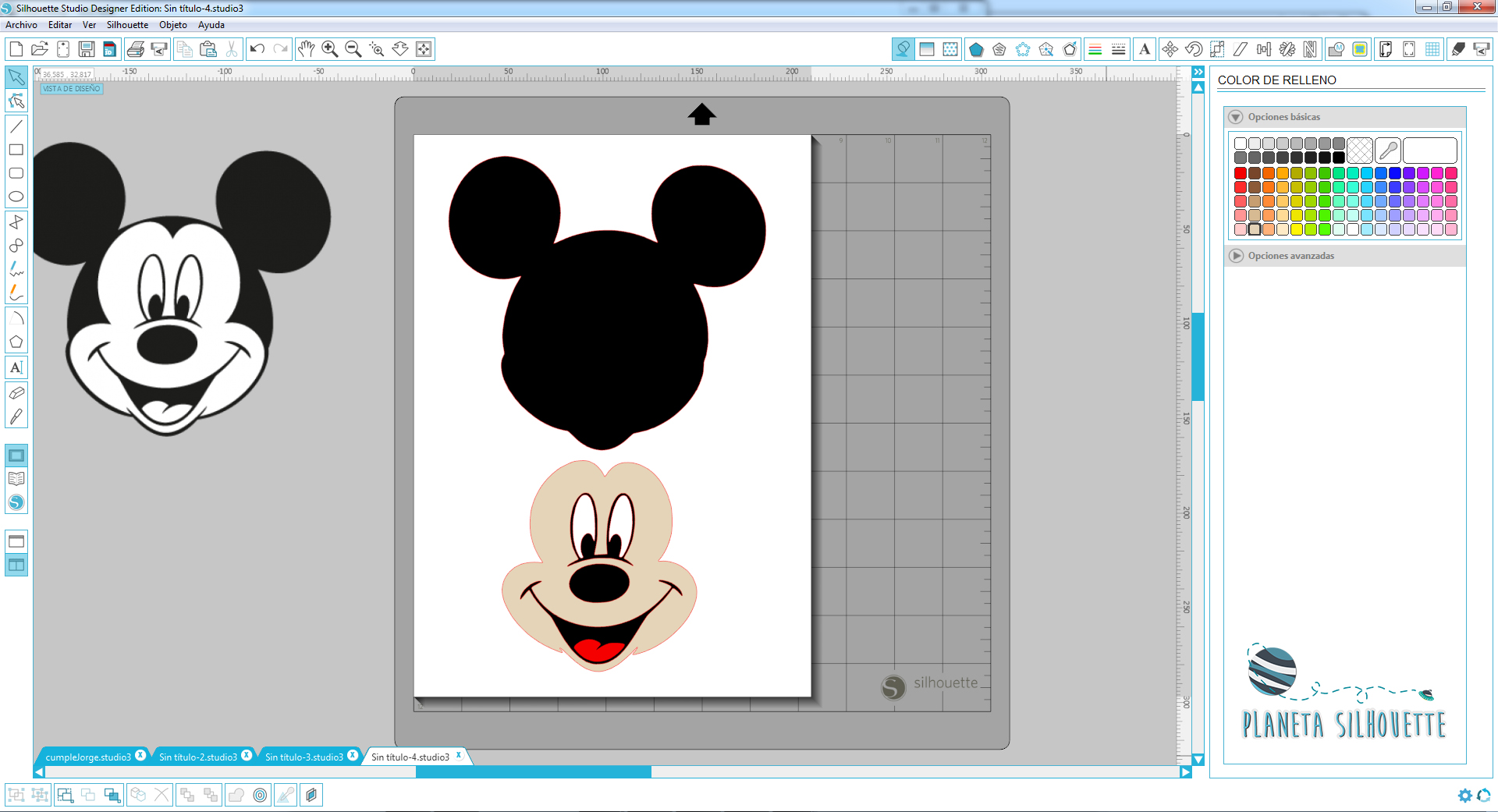
Task: Select the transparent no-fill swatch
Action: [1360, 151]
